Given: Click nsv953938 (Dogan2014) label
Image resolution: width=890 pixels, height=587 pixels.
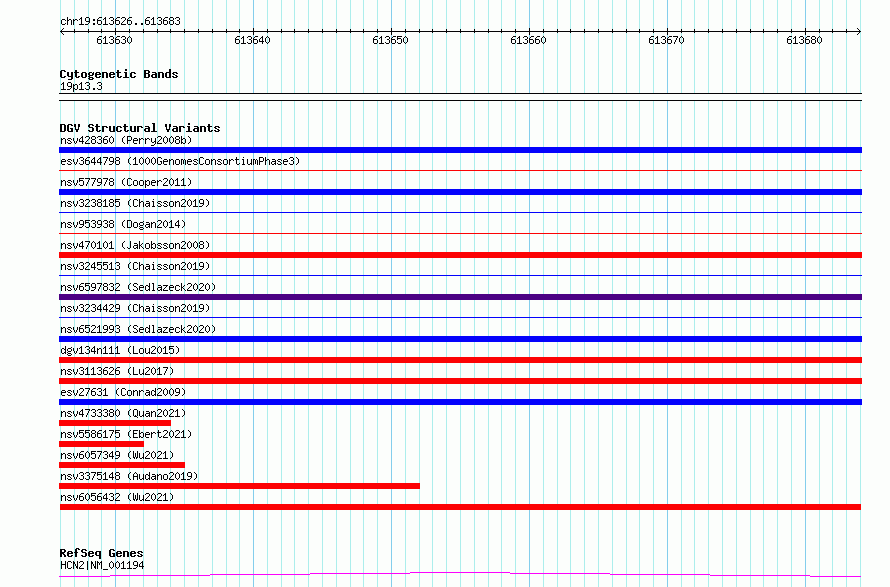Looking at the screenshot, I should pyautogui.click(x=123, y=224).
